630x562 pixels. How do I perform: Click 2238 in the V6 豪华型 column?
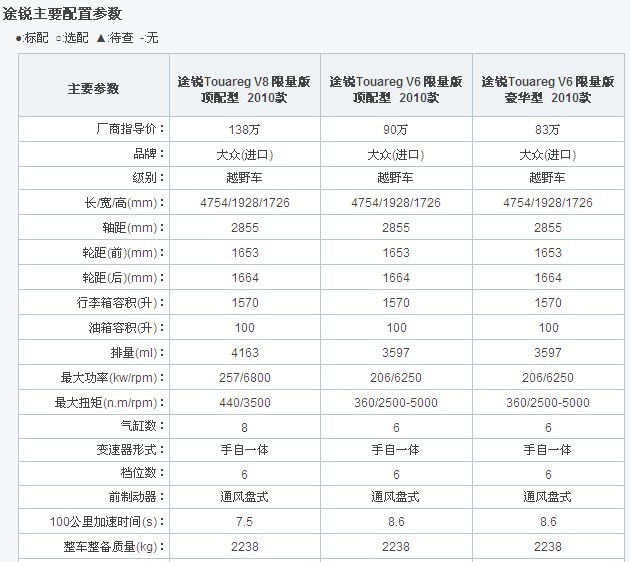tap(548, 547)
